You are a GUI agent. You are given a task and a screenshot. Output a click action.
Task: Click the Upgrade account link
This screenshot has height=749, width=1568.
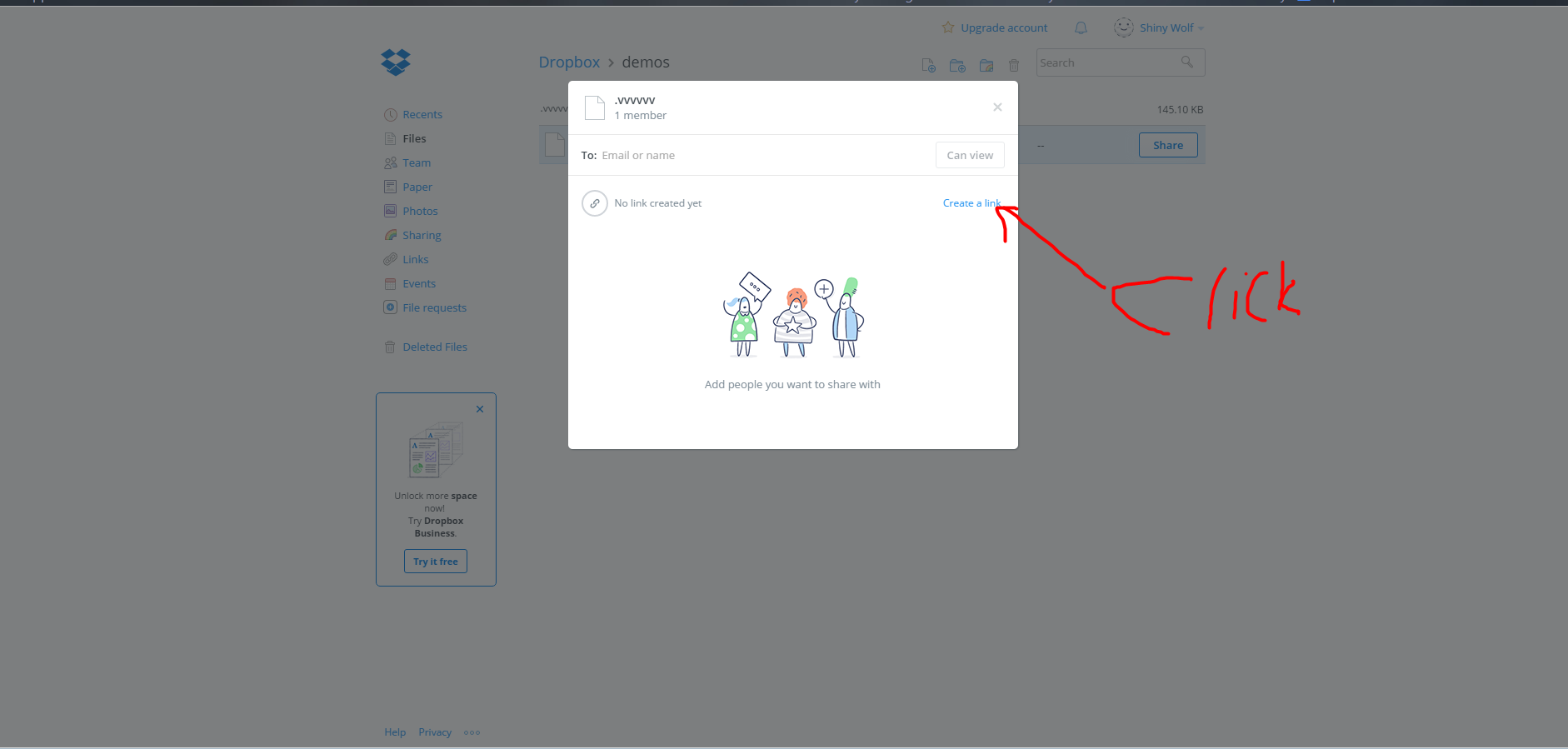pyautogui.click(x=1003, y=27)
